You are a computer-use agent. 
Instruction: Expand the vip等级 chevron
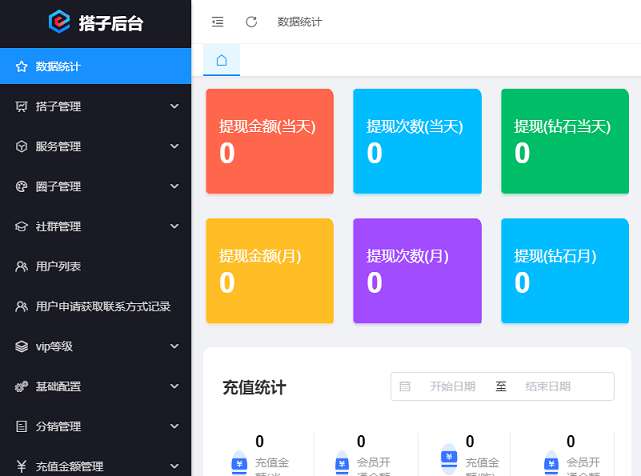point(175,346)
